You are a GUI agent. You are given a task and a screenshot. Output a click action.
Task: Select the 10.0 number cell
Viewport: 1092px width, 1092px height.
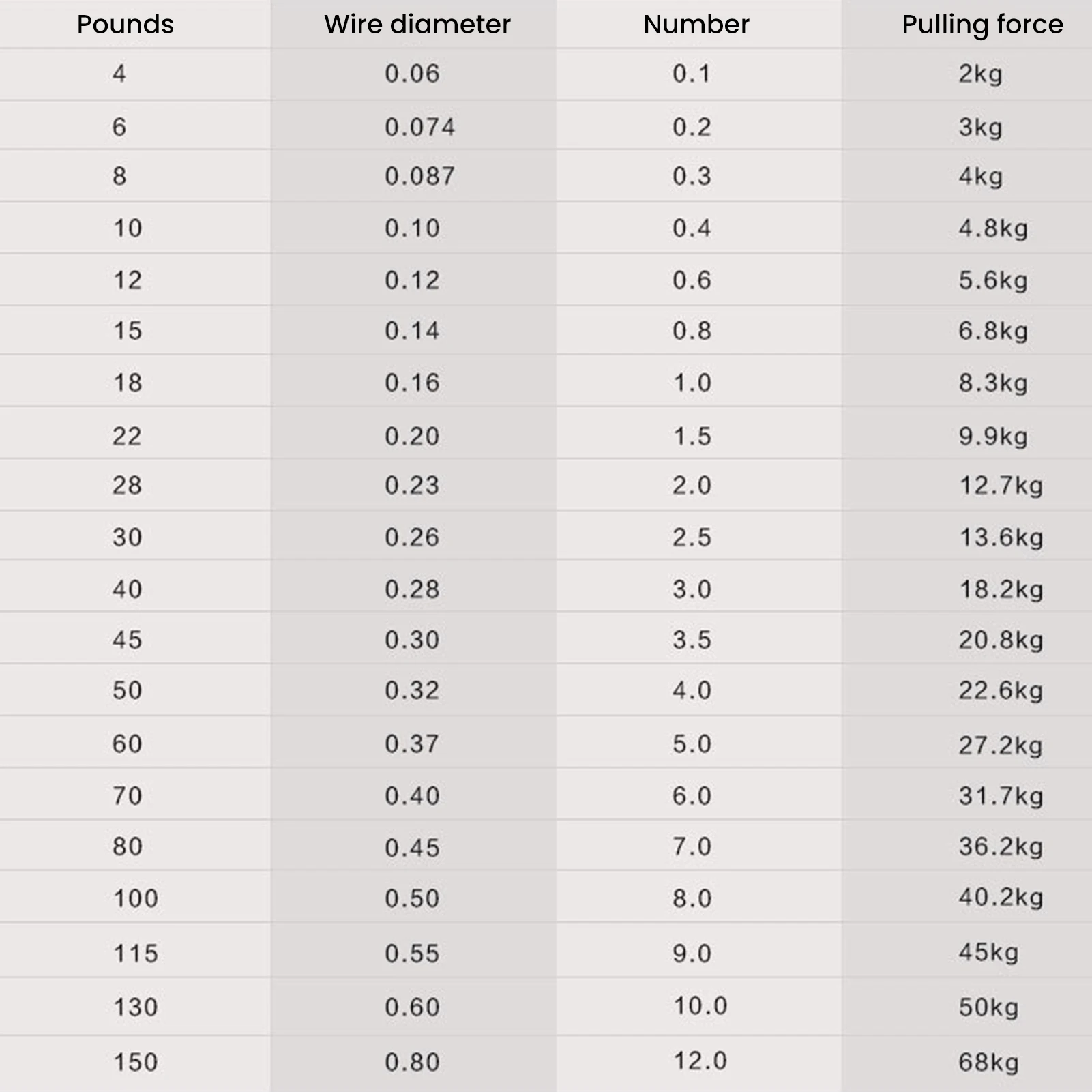[x=700, y=1005]
